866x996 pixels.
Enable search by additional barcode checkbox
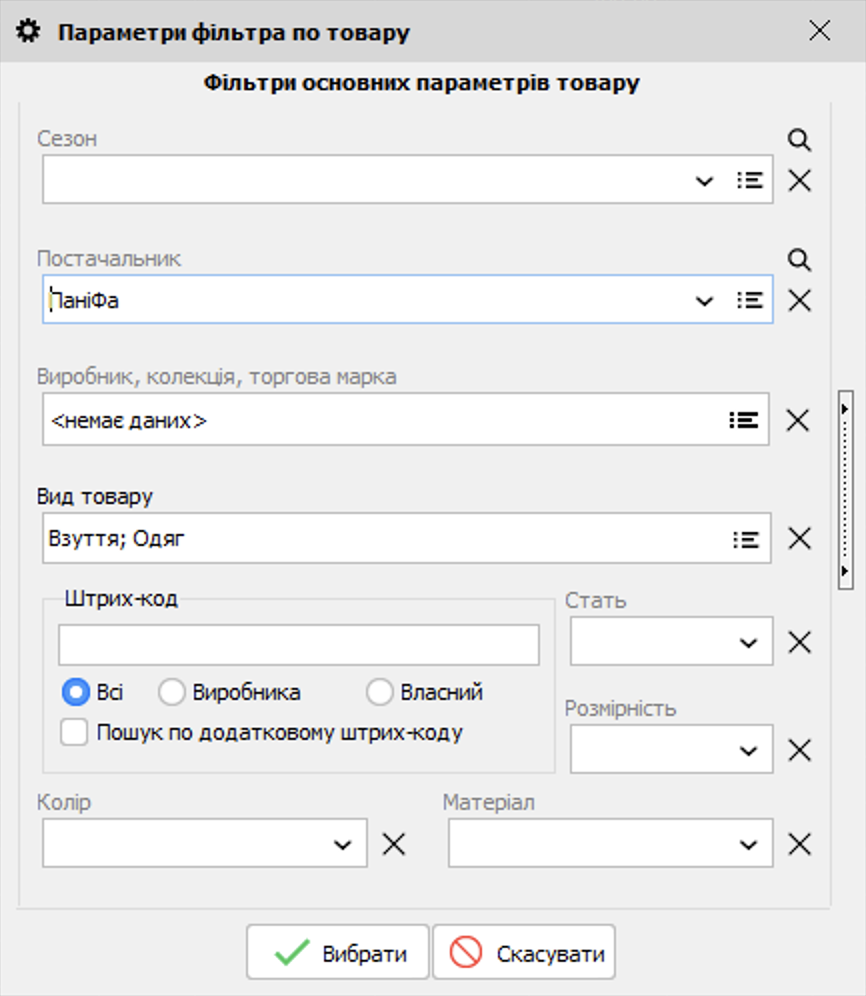(73, 733)
